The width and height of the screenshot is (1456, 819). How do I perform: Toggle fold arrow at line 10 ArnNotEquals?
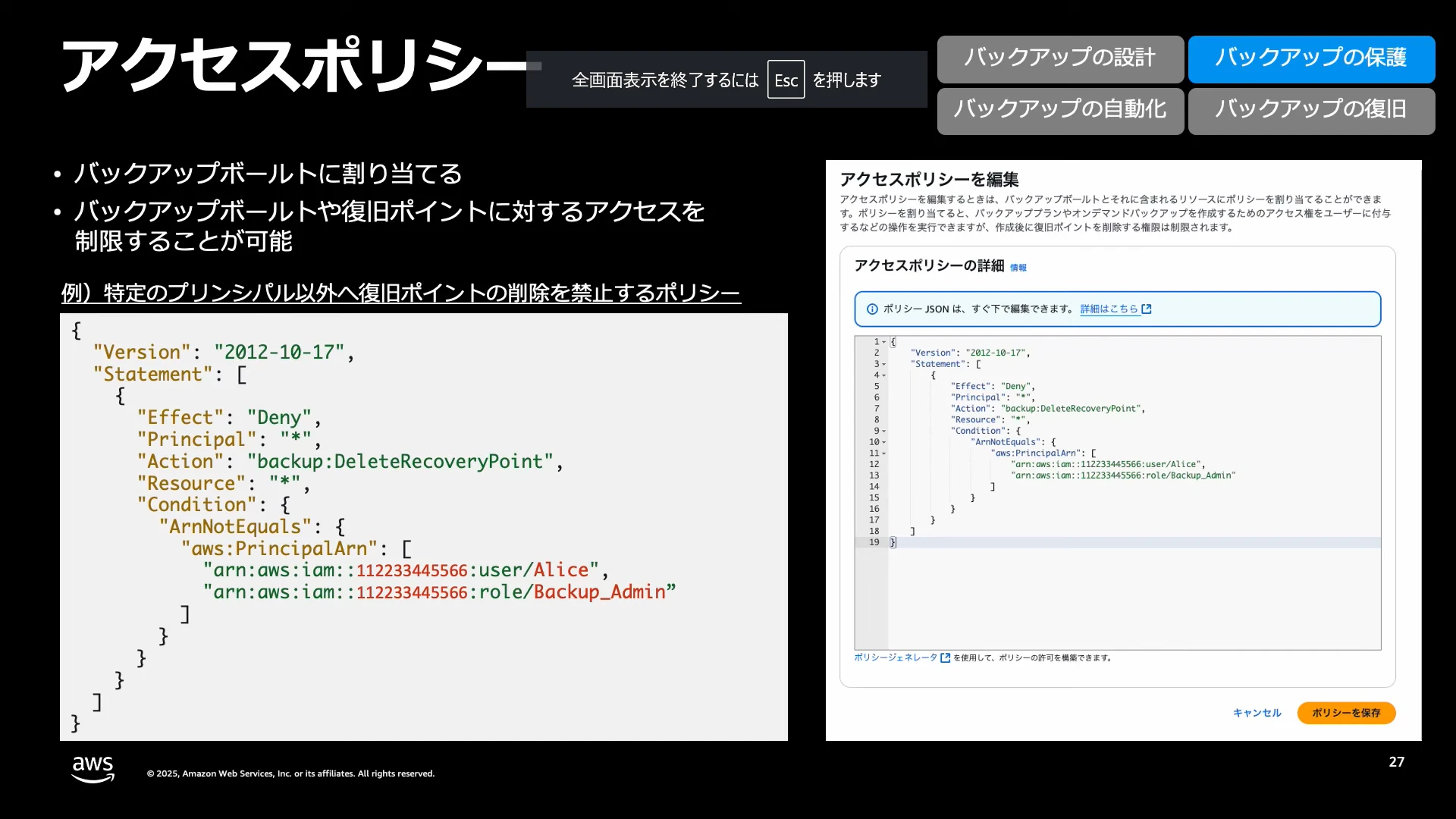884,443
